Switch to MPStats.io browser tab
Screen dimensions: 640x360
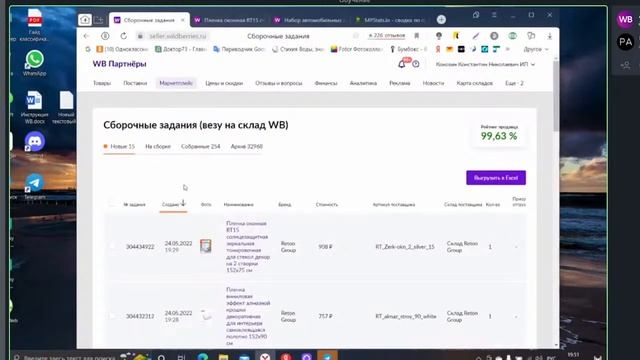[390, 20]
